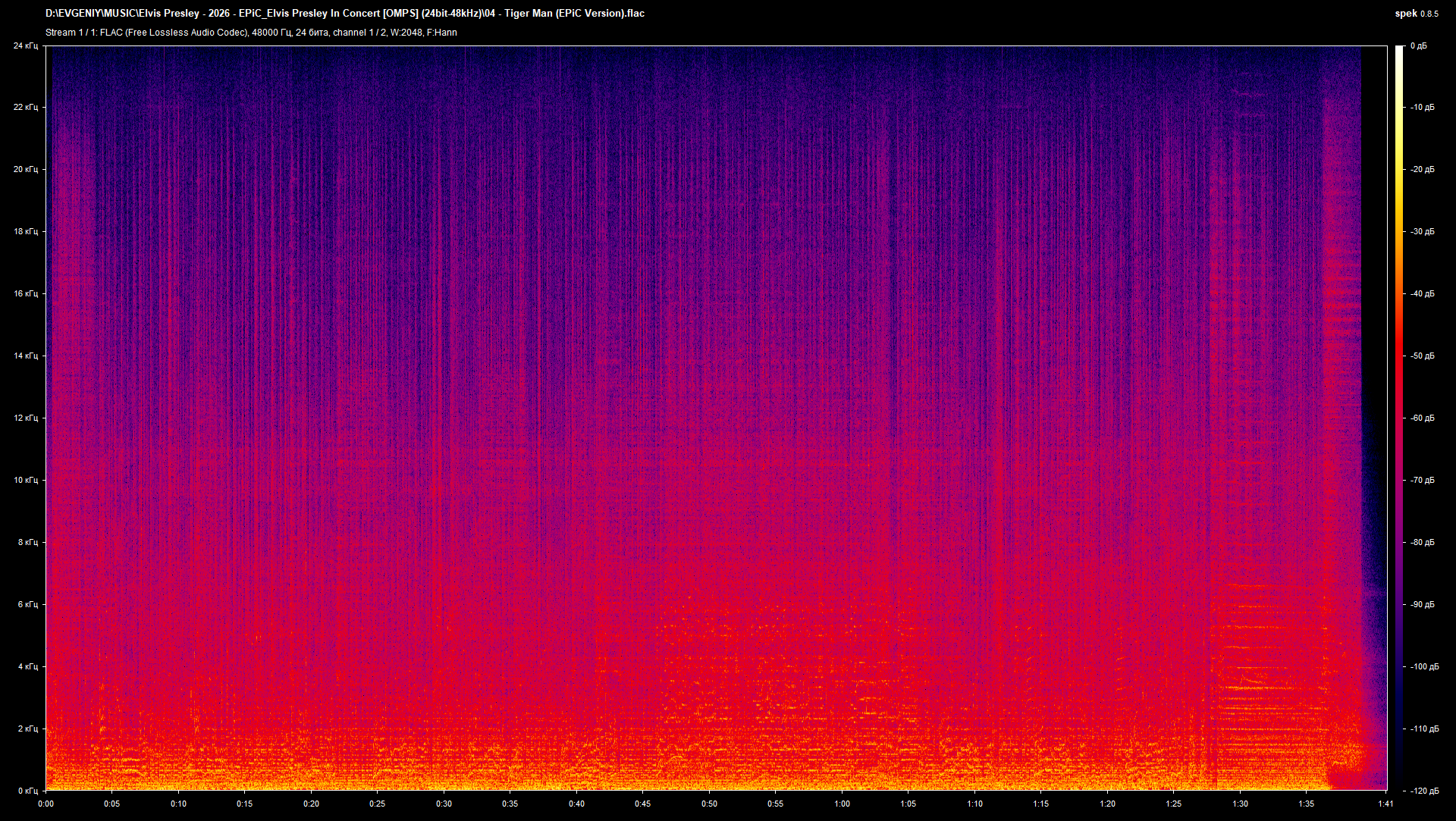Click the 0:15 time axis label
Screen dimensions: 1456x821
coord(244,804)
